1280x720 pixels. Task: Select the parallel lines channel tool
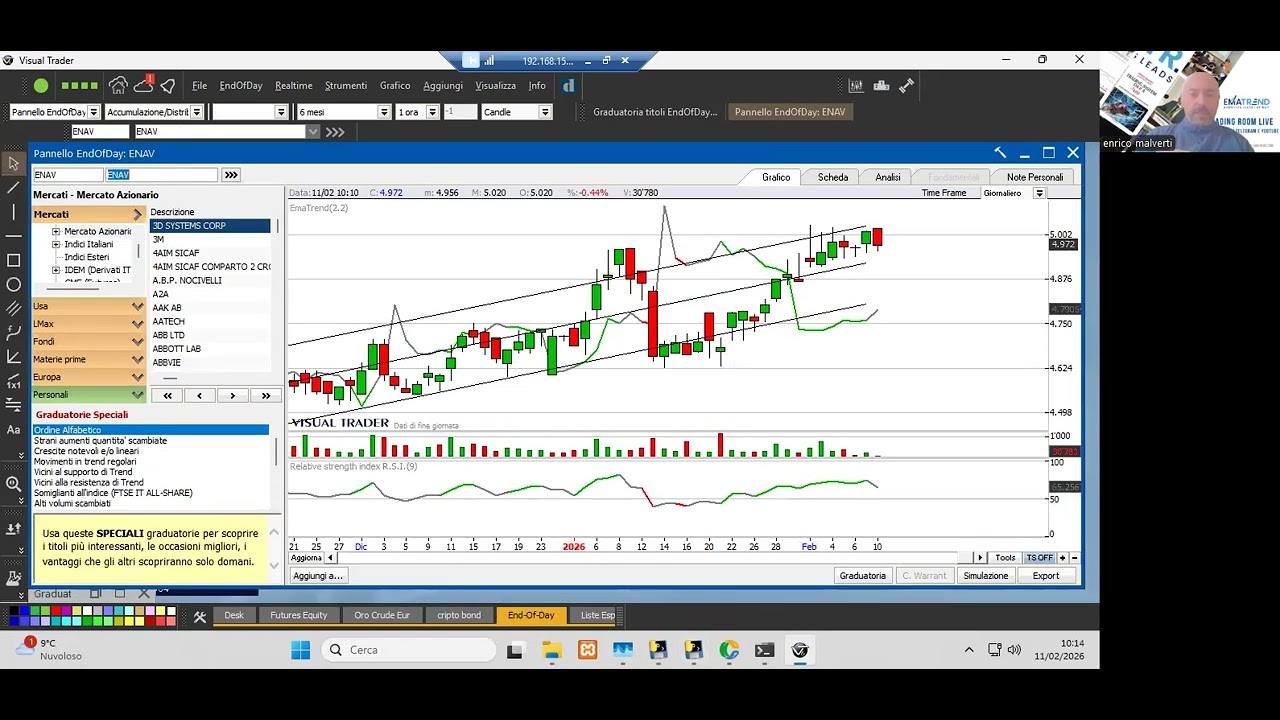click(x=13, y=309)
